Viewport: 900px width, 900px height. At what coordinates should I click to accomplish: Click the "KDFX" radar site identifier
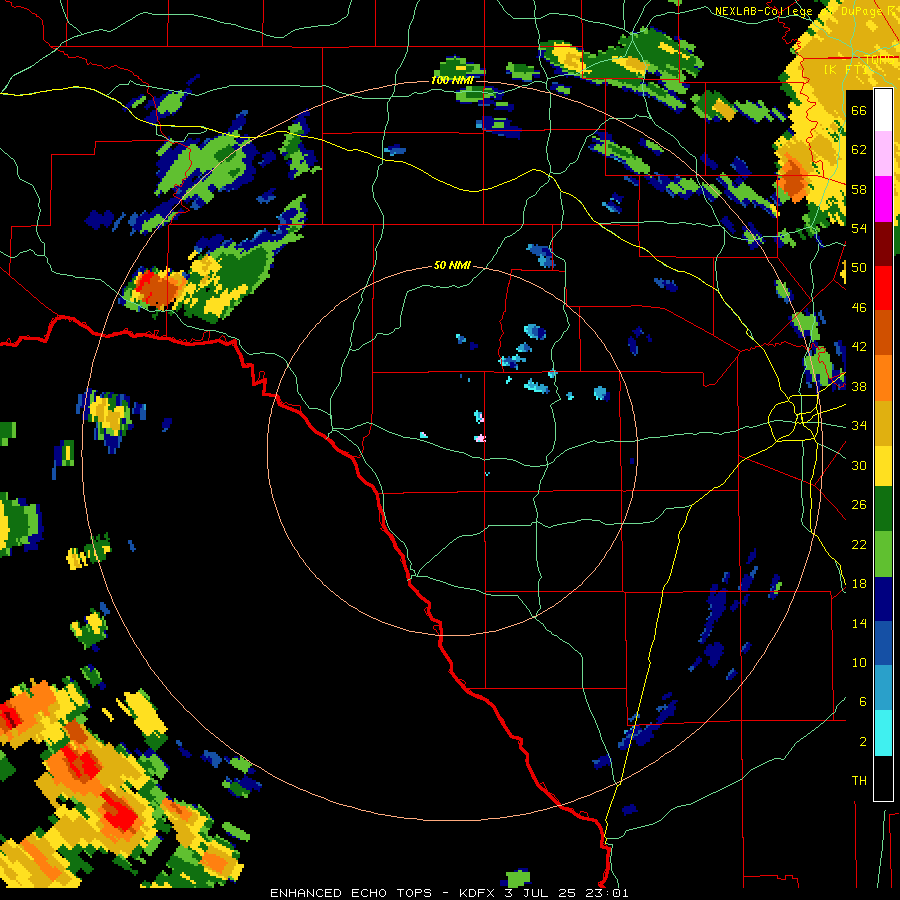click(478, 893)
